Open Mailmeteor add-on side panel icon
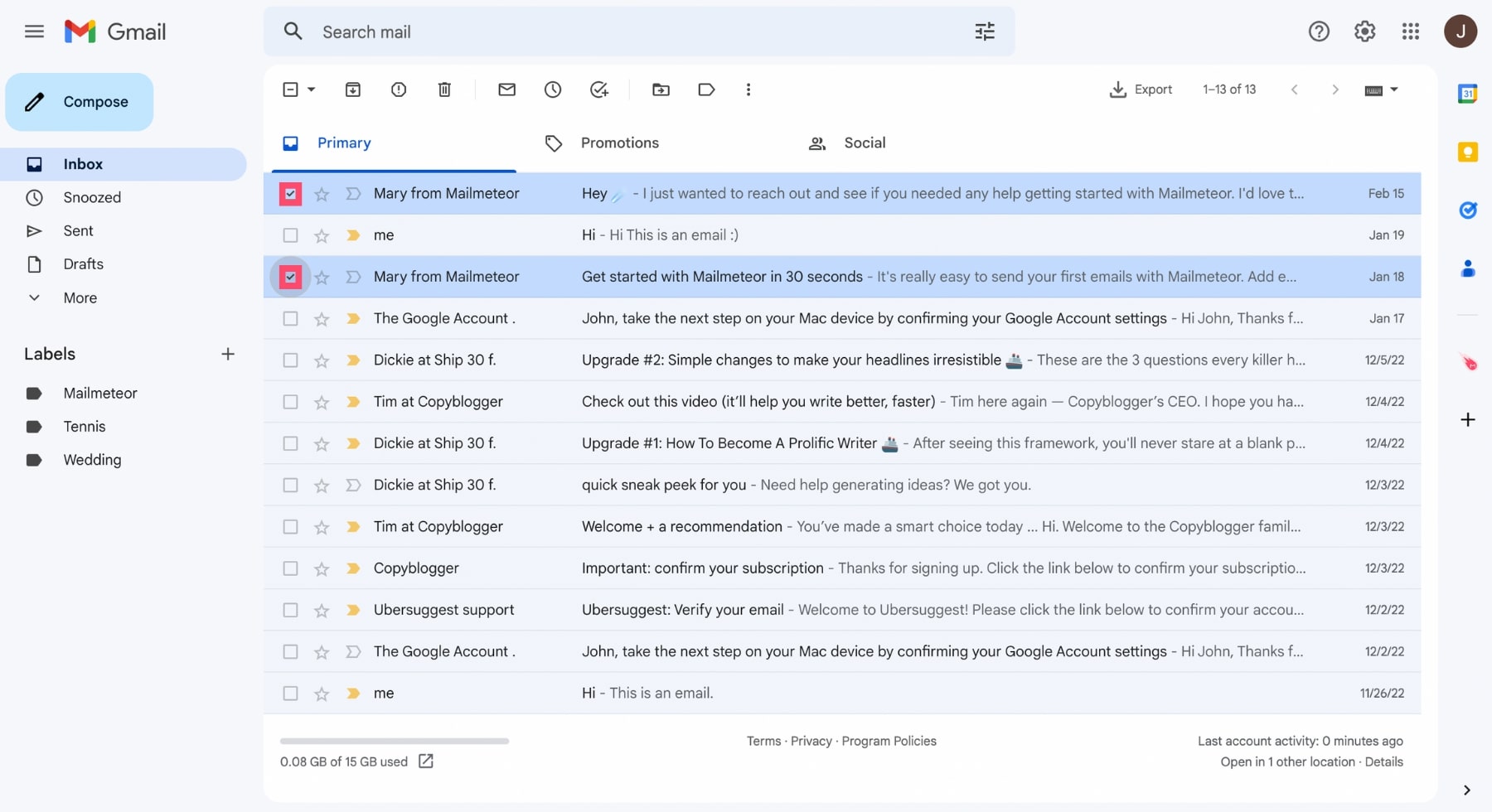 [x=1469, y=362]
